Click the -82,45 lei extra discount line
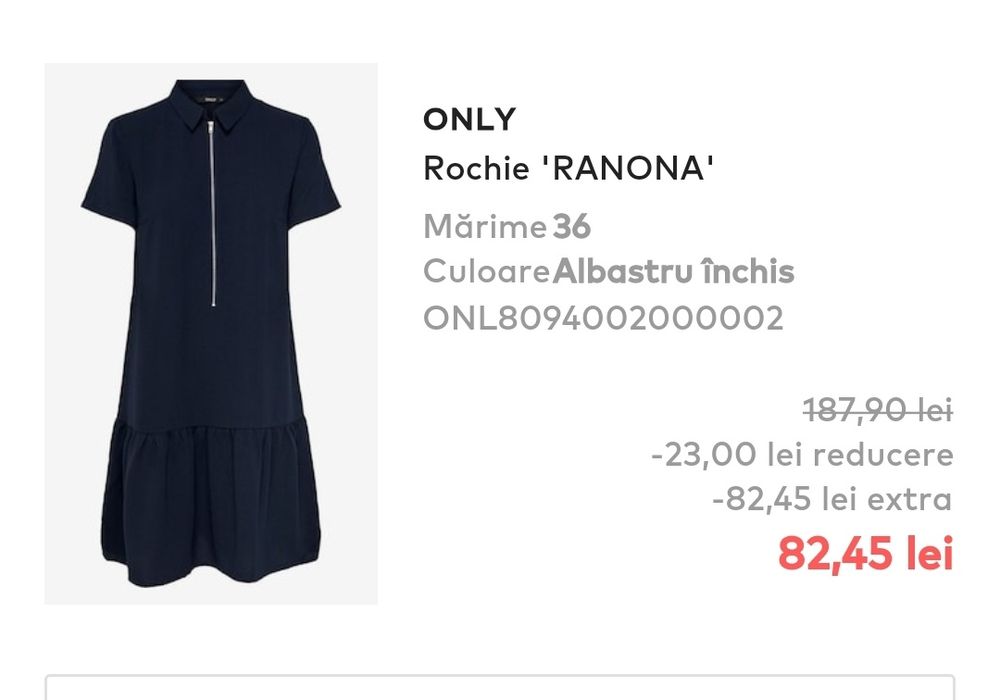Image resolution: width=1000 pixels, height=700 pixels. (x=832, y=499)
